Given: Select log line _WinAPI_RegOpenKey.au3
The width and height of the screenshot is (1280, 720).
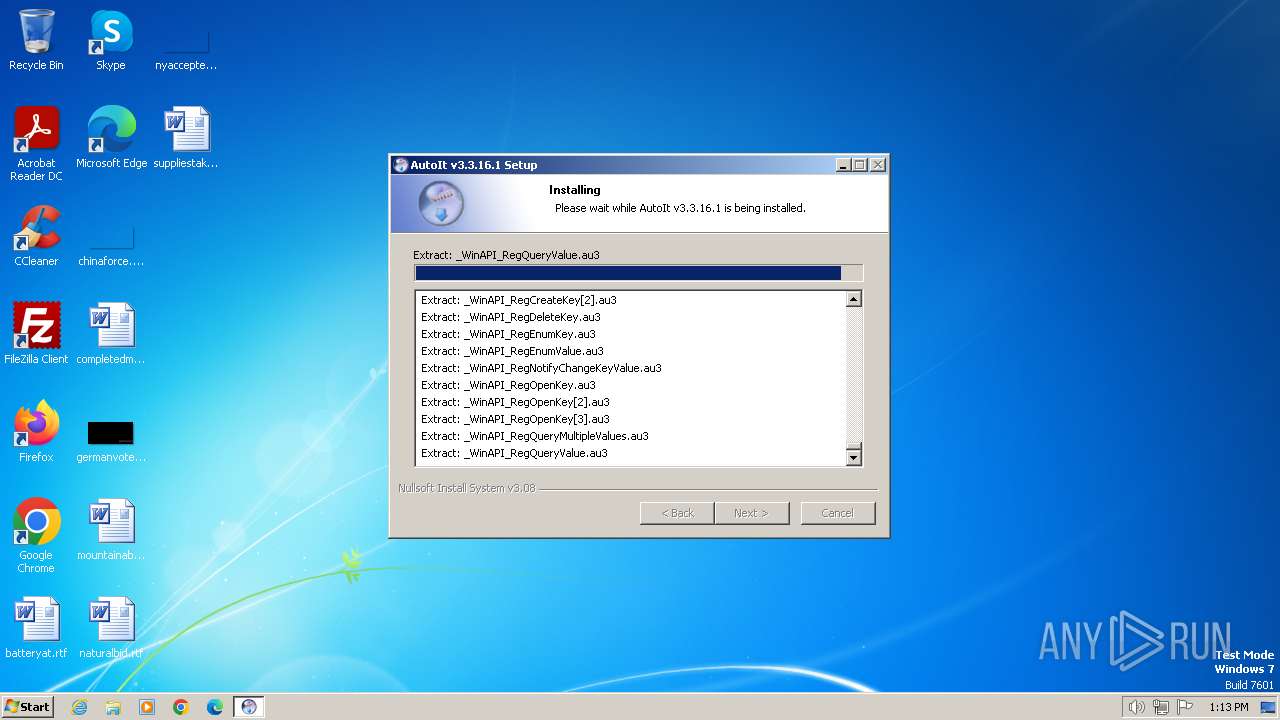Looking at the screenshot, I should coord(508,385).
